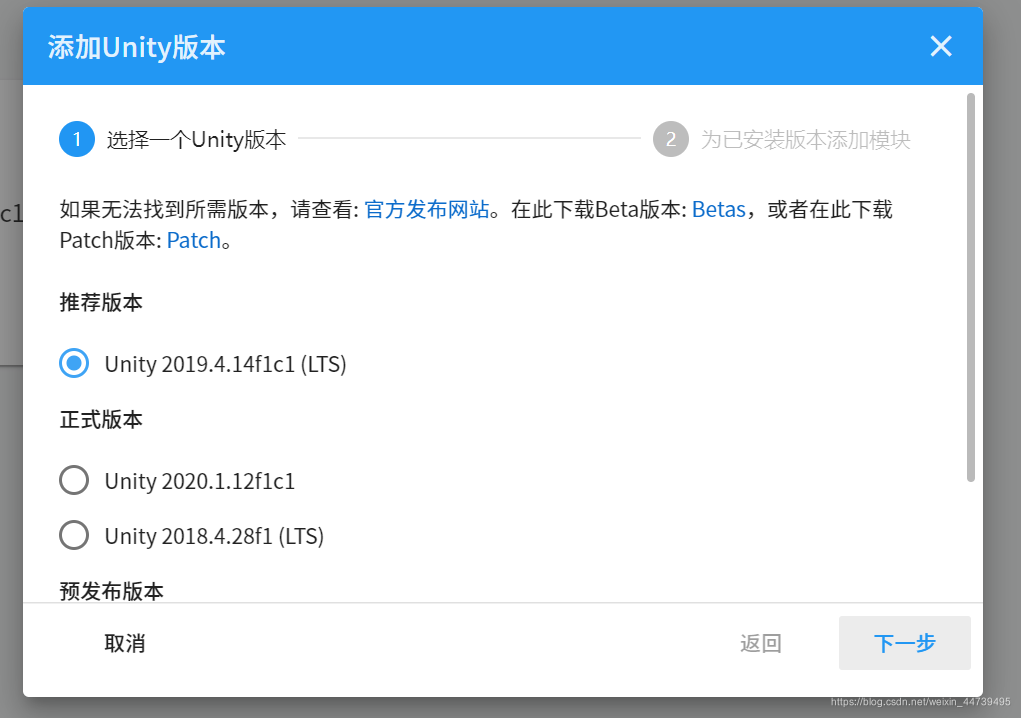1021x718 pixels.
Task: Click the dialog's vertical scrollbar thumb
Action: click(970, 287)
